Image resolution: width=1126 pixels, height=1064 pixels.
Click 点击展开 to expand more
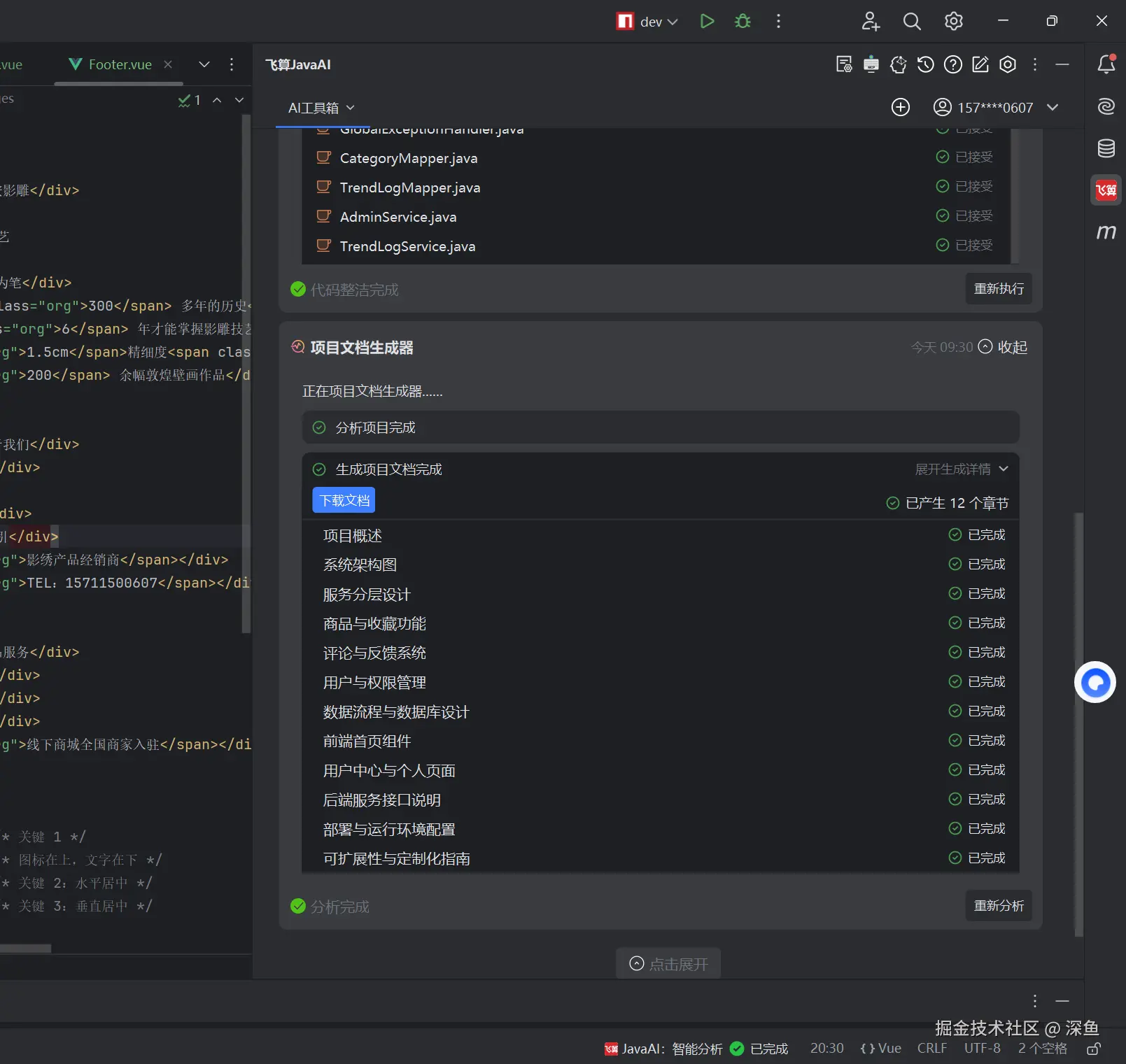[x=668, y=964]
